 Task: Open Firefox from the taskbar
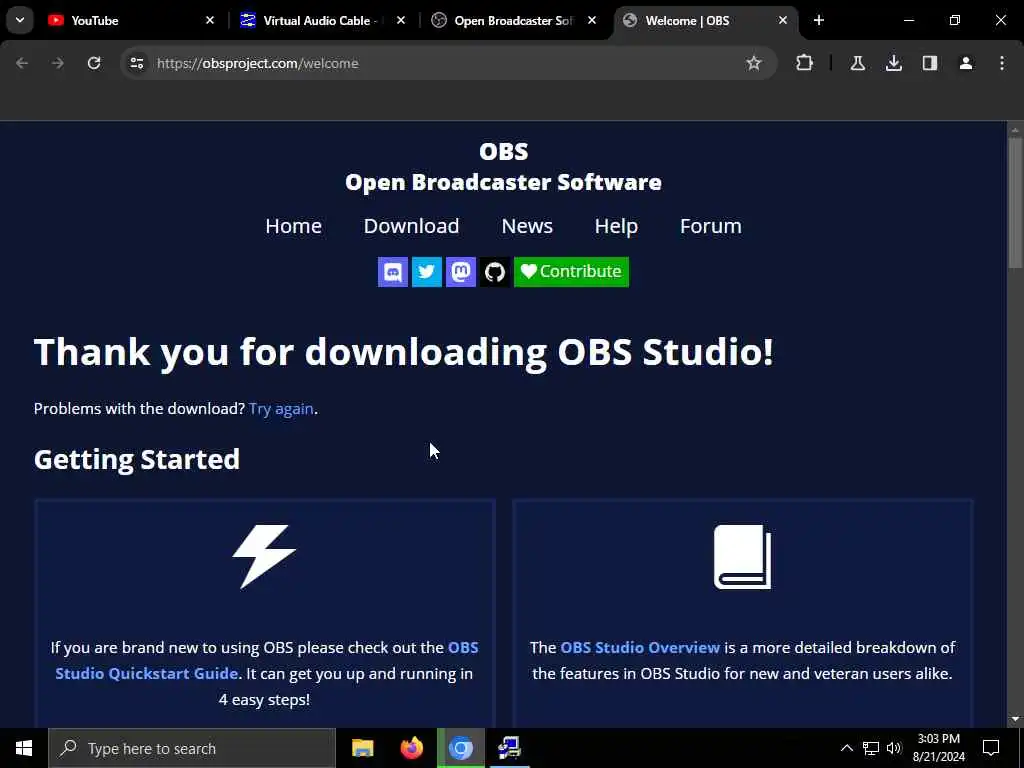(411, 748)
